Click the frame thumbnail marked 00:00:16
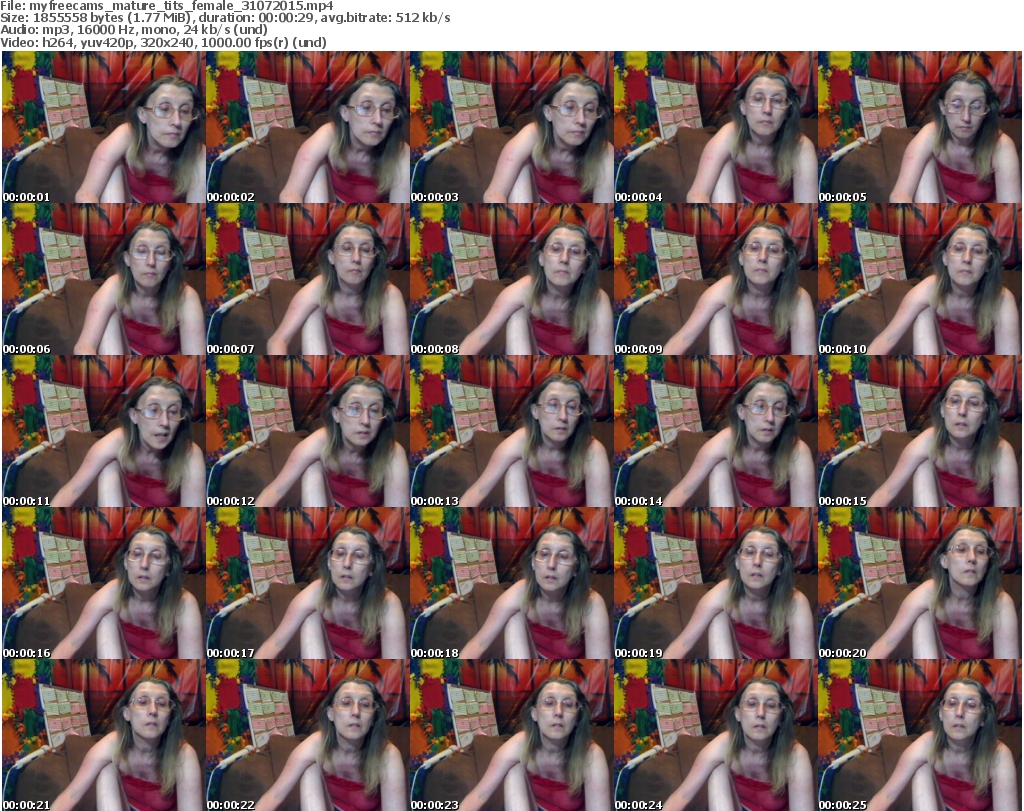The width and height of the screenshot is (1024, 811). (104, 584)
